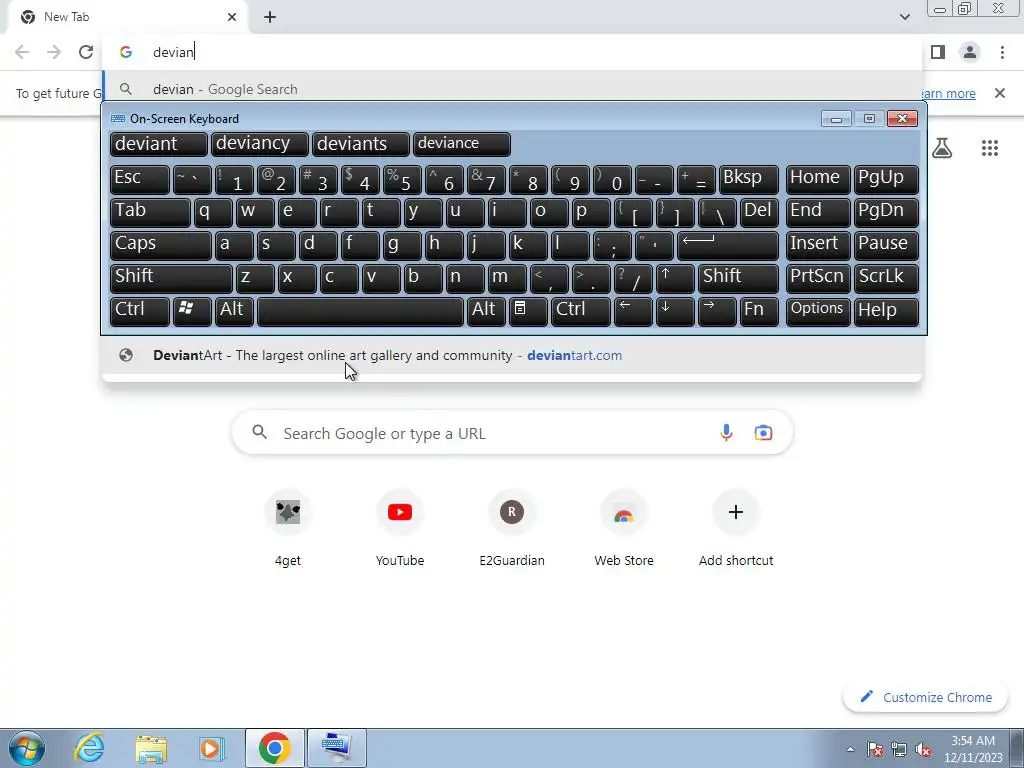
Task: Toggle the left Ctrl key
Action: (x=140, y=312)
